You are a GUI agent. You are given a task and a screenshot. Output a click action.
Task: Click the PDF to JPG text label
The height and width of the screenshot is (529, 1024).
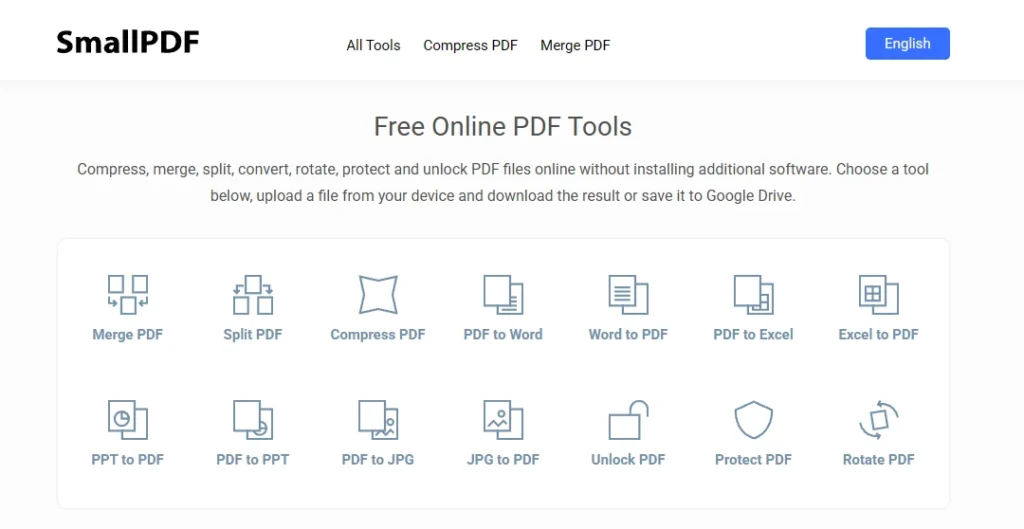tap(378, 460)
